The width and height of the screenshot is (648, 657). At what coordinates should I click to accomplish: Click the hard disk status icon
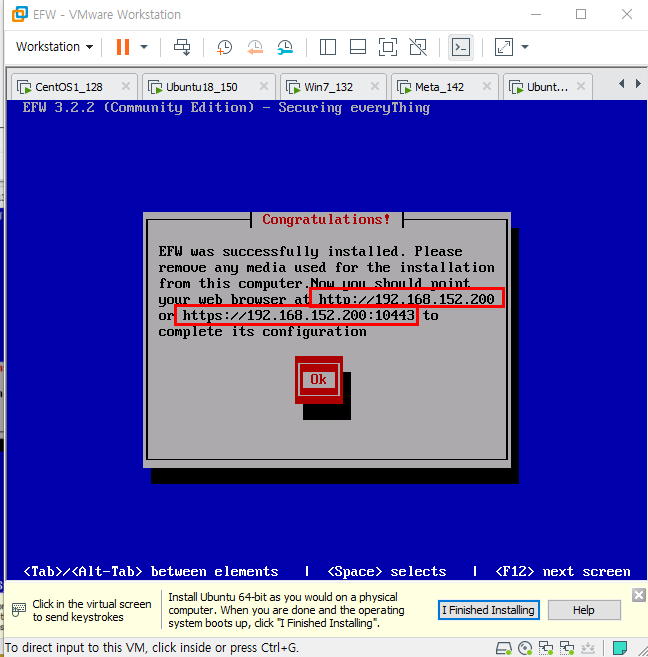tap(504, 648)
